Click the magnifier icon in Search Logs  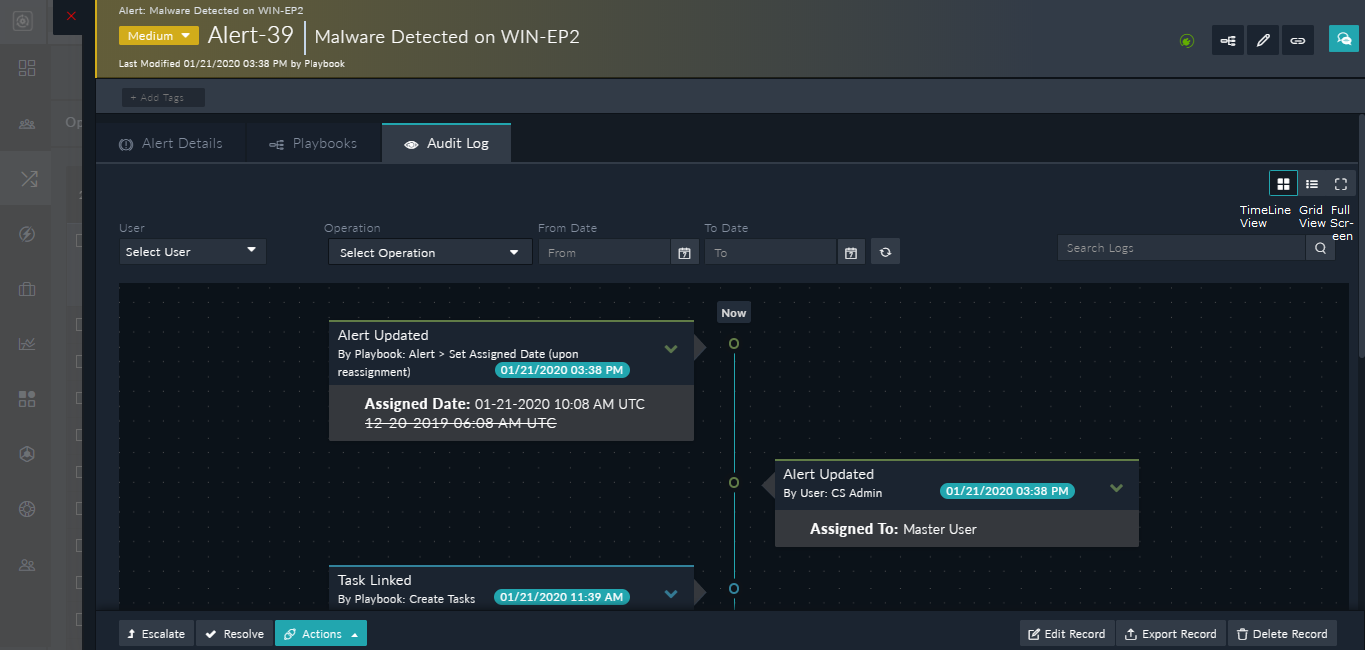click(1320, 247)
